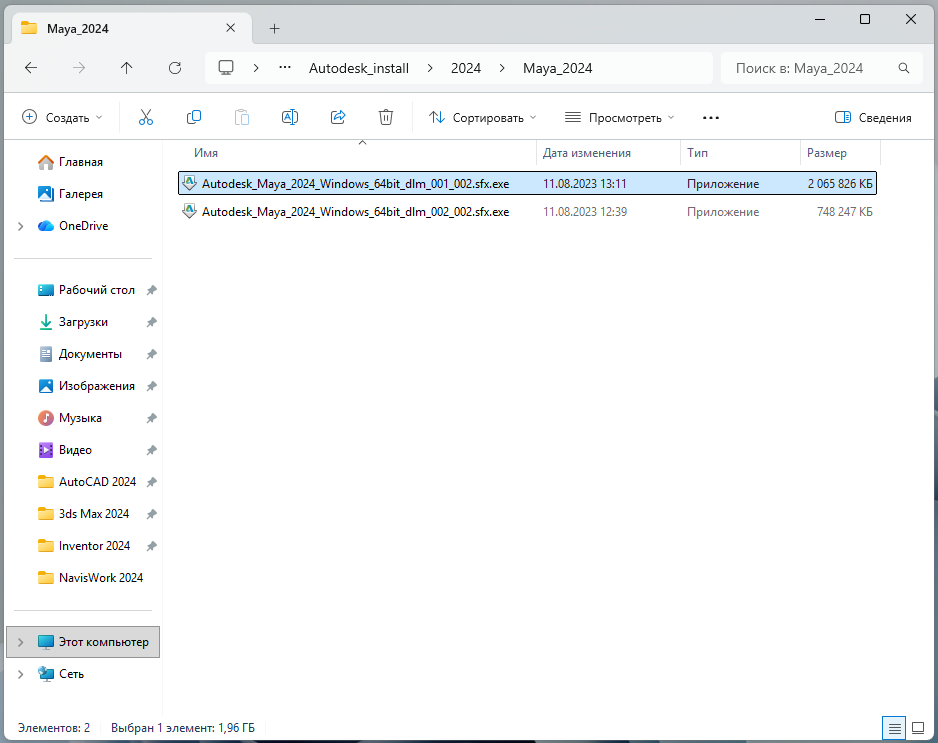Click the Cut scissors icon

tap(146, 117)
